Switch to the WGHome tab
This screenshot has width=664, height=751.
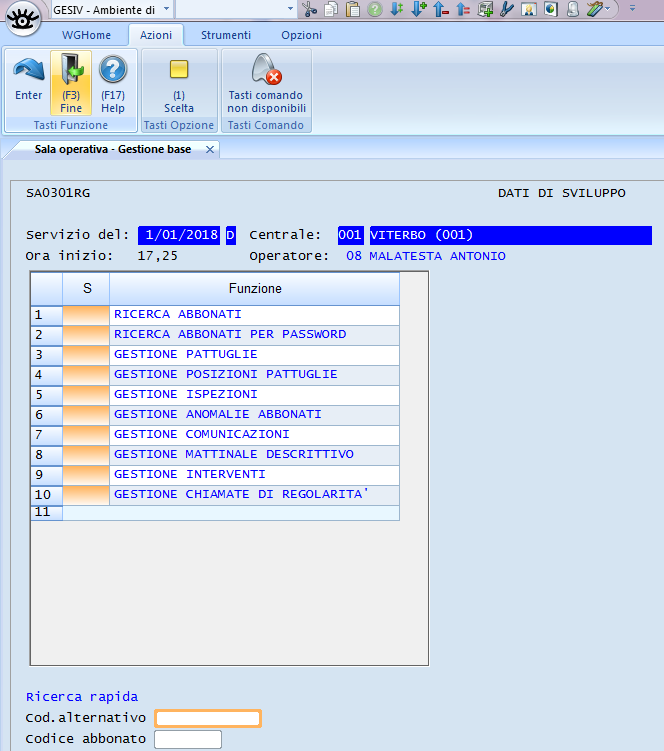tap(86, 35)
